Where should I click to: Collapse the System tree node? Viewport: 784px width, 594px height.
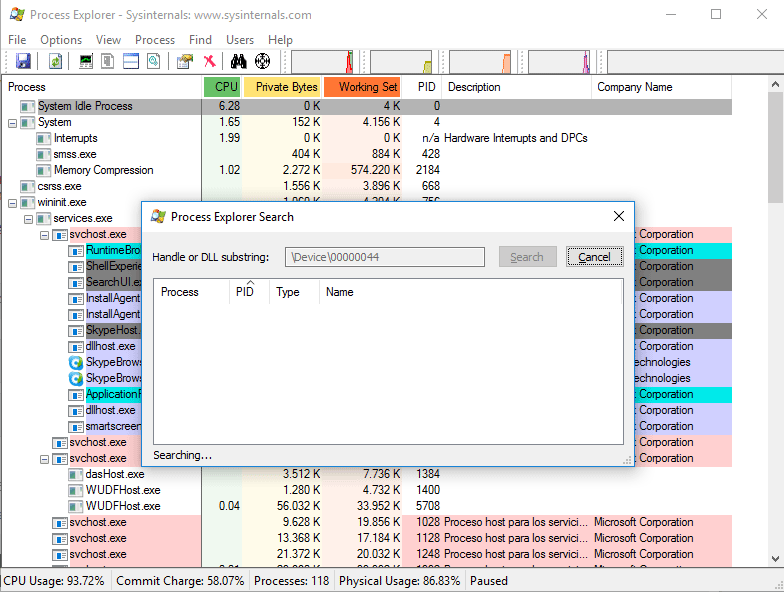point(12,123)
